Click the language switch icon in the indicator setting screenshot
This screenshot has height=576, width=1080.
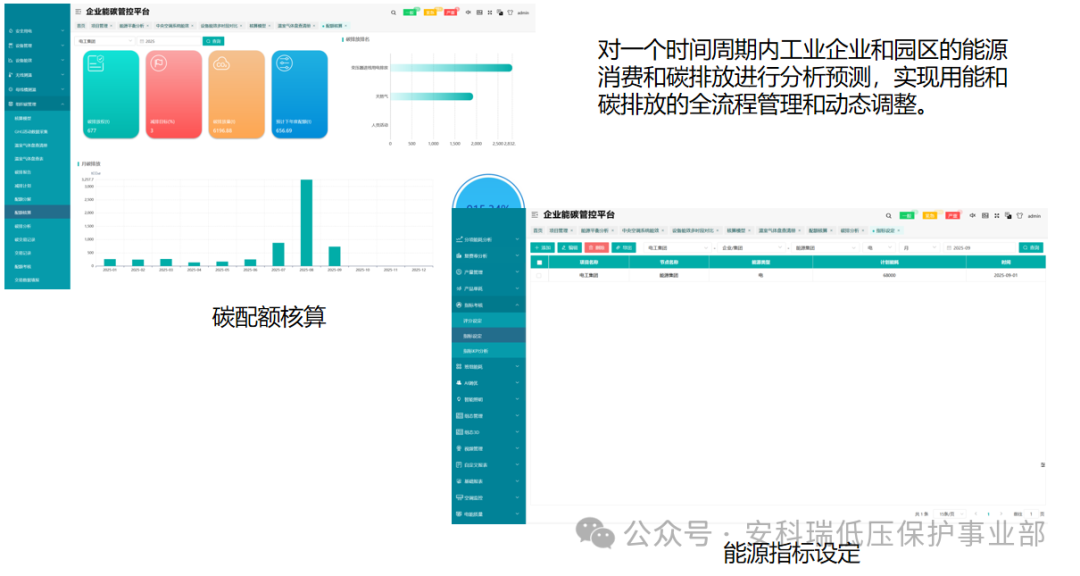pyautogui.click(x=1008, y=216)
